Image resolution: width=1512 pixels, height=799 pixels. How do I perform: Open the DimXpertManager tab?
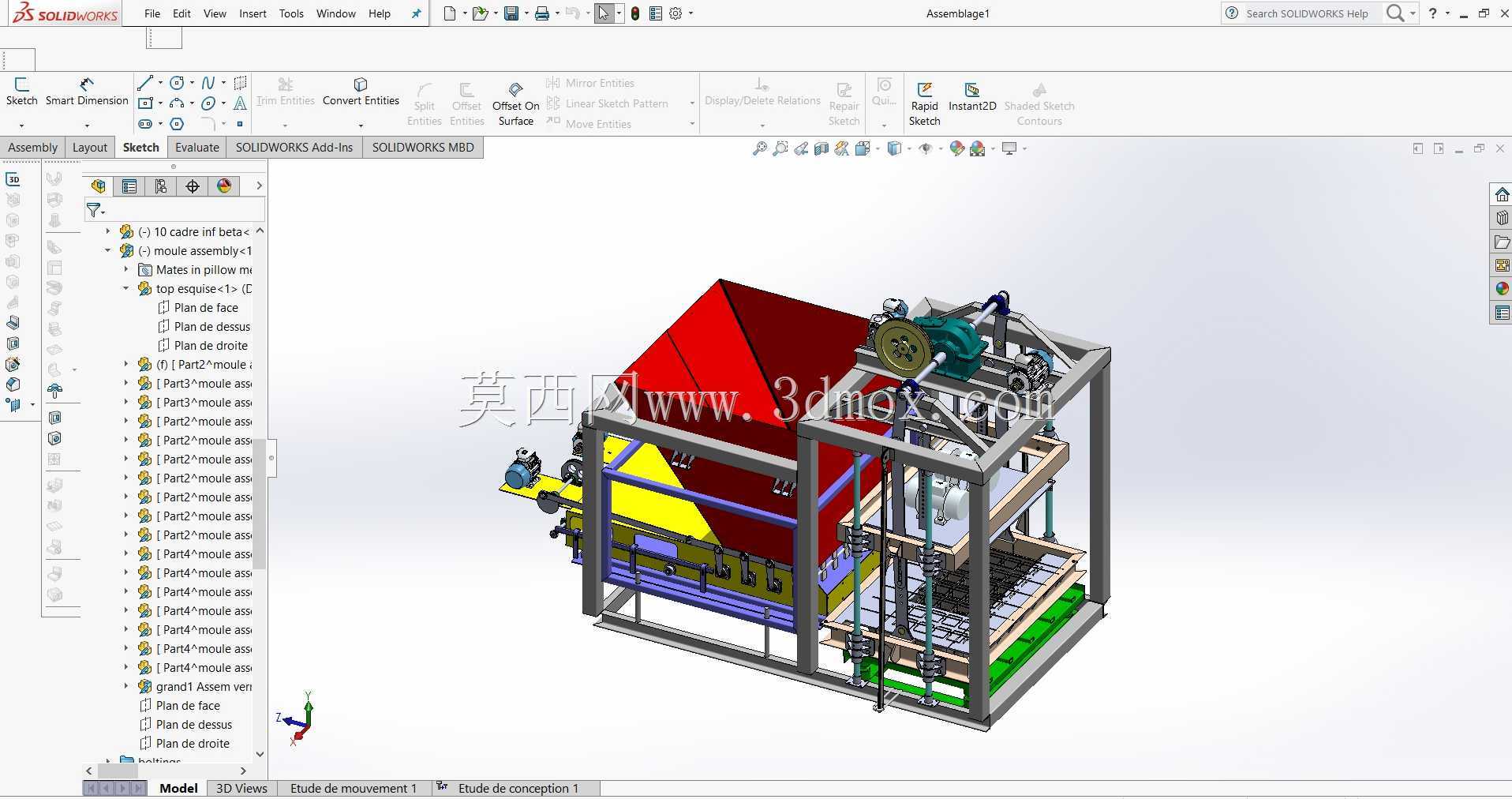point(193,186)
